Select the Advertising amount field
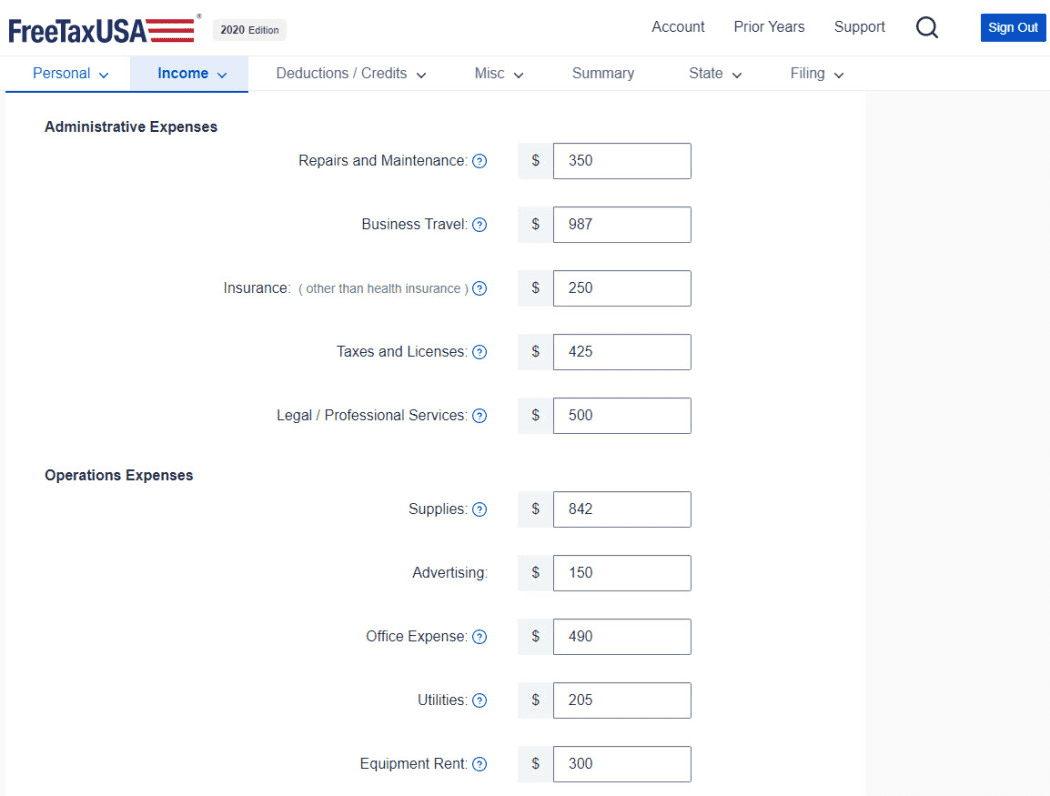 (622, 572)
